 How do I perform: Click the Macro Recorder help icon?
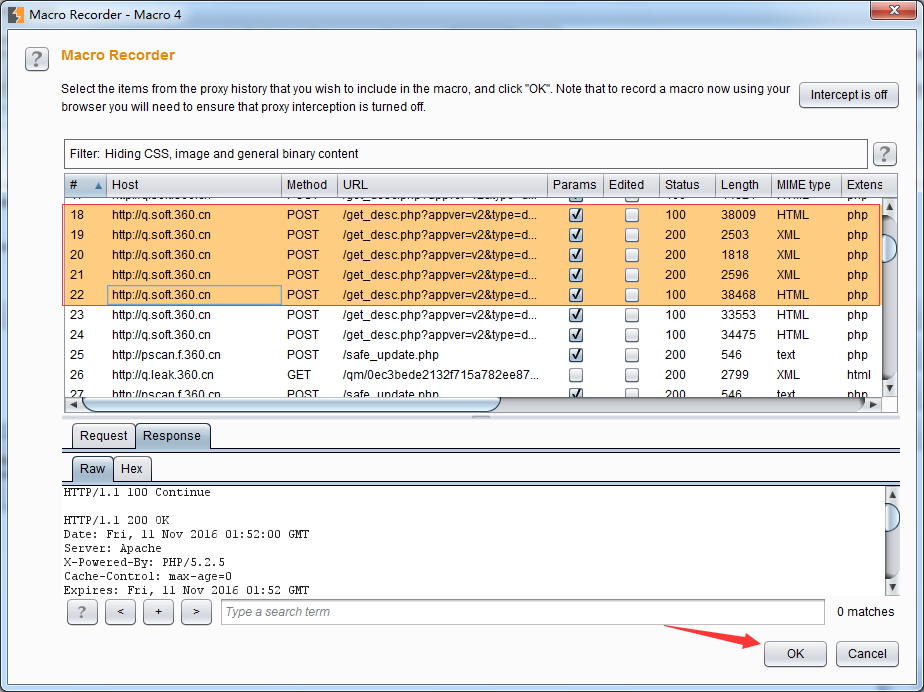pyautogui.click(x=37, y=59)
